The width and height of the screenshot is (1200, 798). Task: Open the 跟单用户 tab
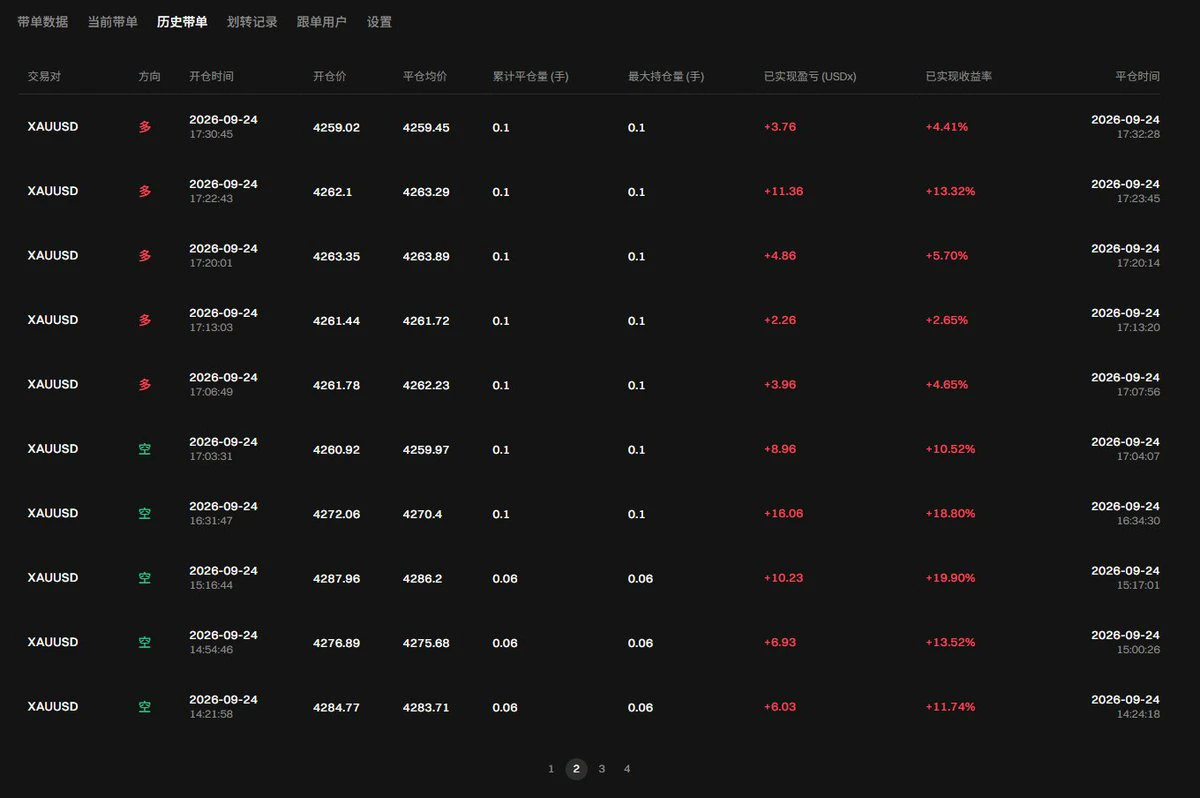pyautogui.click(x=322, y=22)
